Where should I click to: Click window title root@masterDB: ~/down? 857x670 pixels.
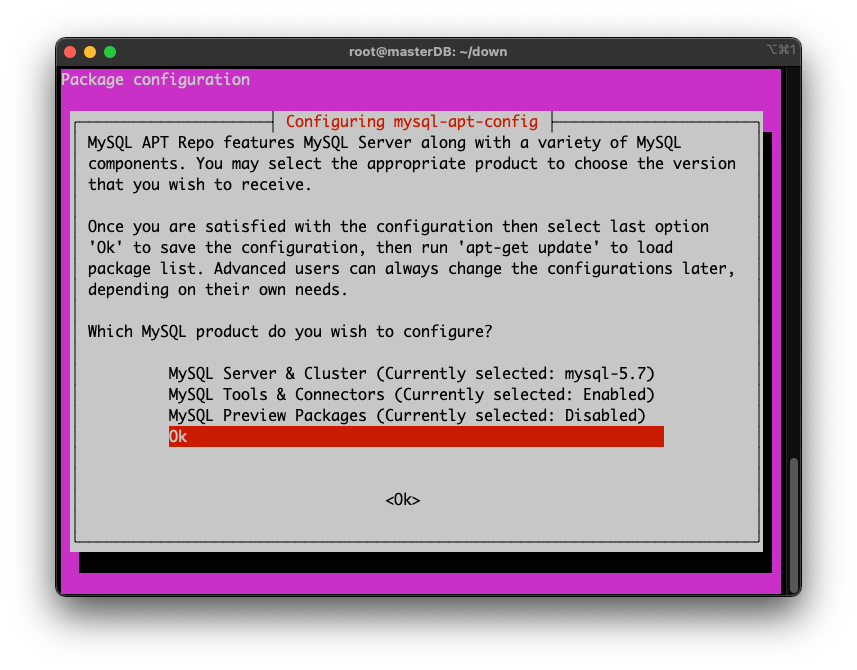click(428, 52)
